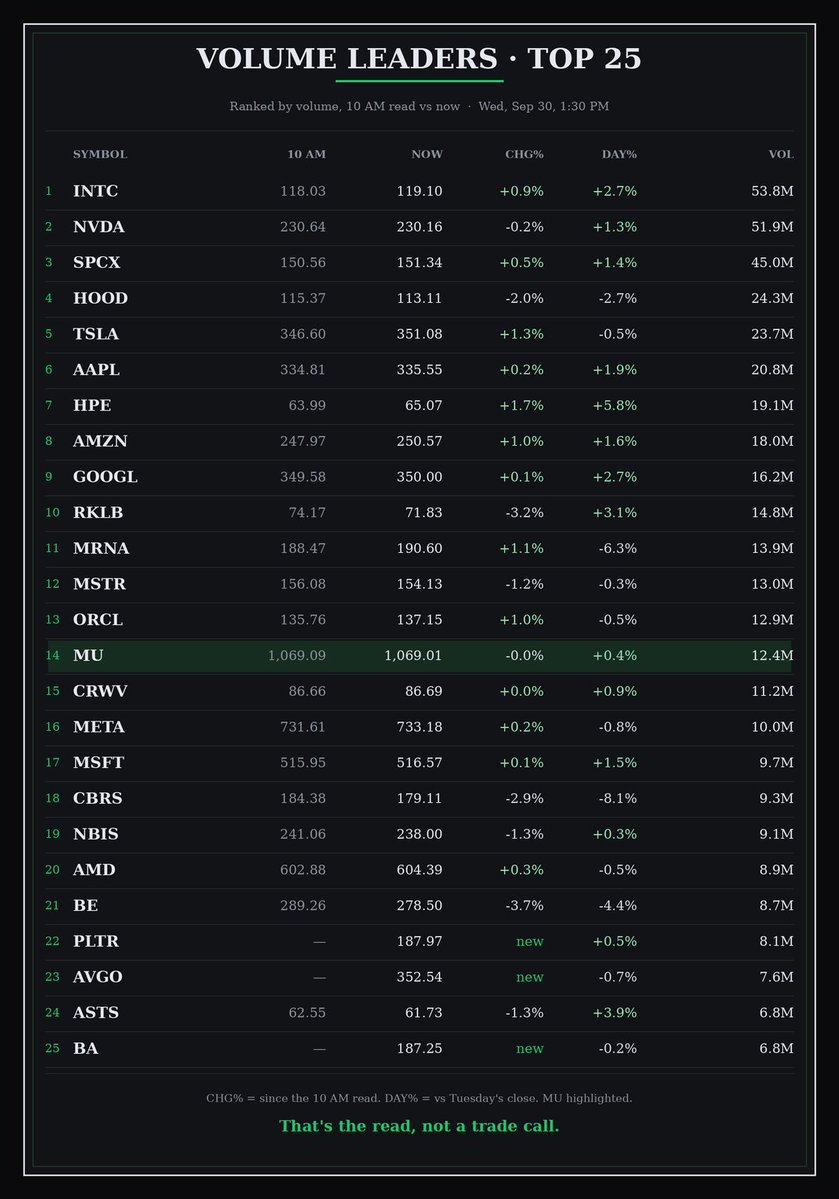Select the BA symbol
The width and height of the screenshot is (839, 1199).
(x=85, y=1048)
